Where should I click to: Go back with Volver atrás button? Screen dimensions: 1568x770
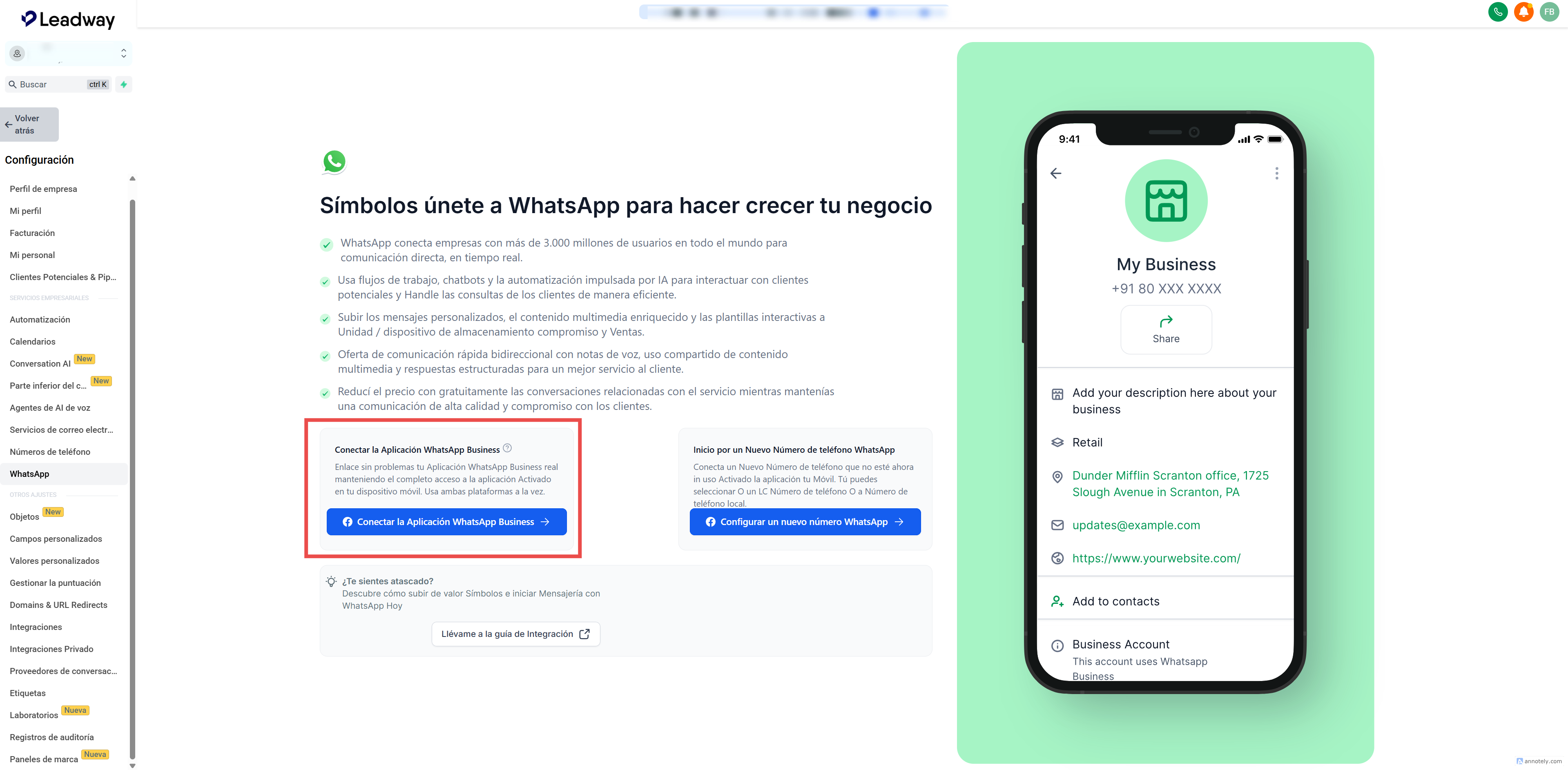click(x=29, y=125)
